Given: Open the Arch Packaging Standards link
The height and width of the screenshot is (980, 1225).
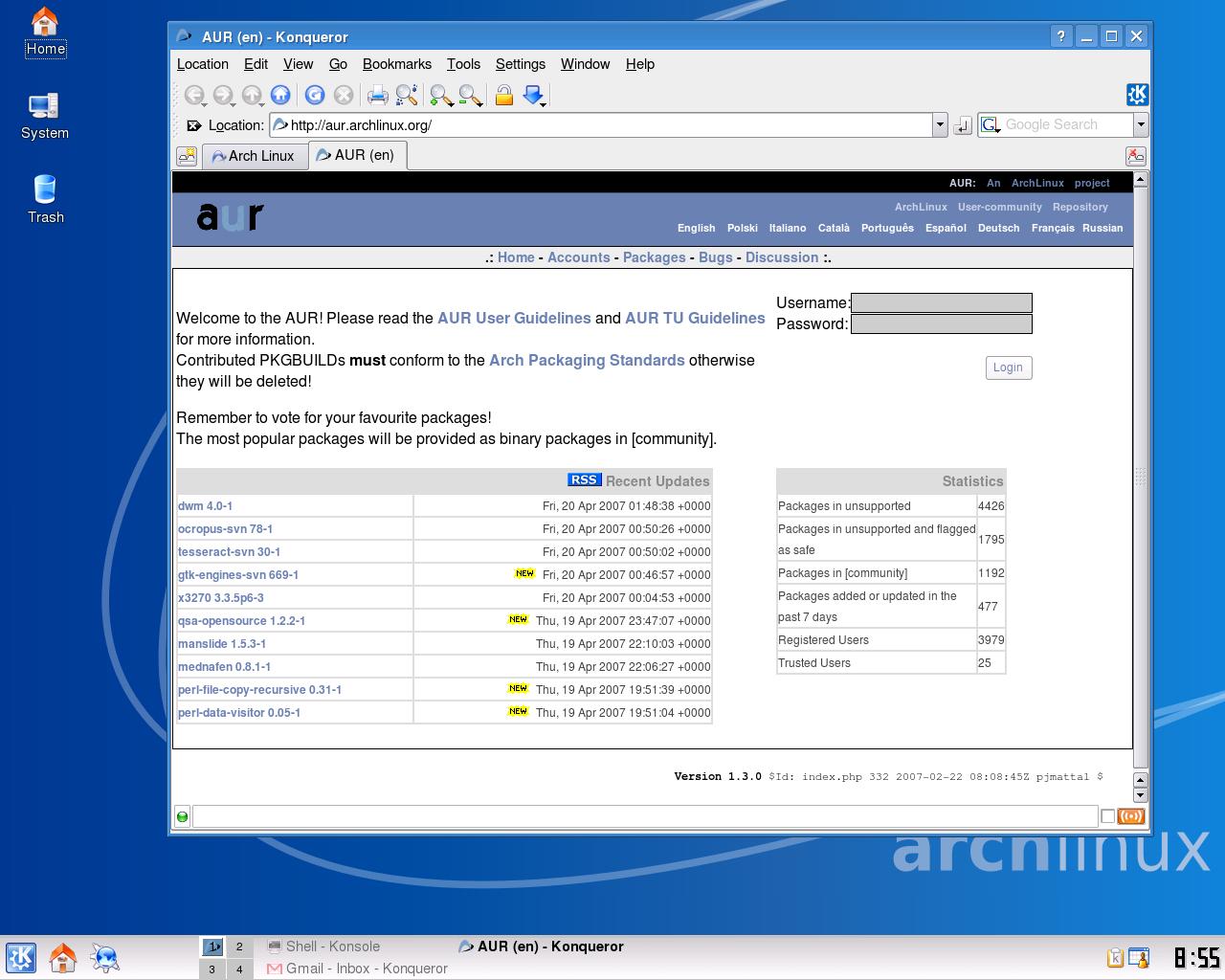Looking at the screenshot, I should 587,361.
